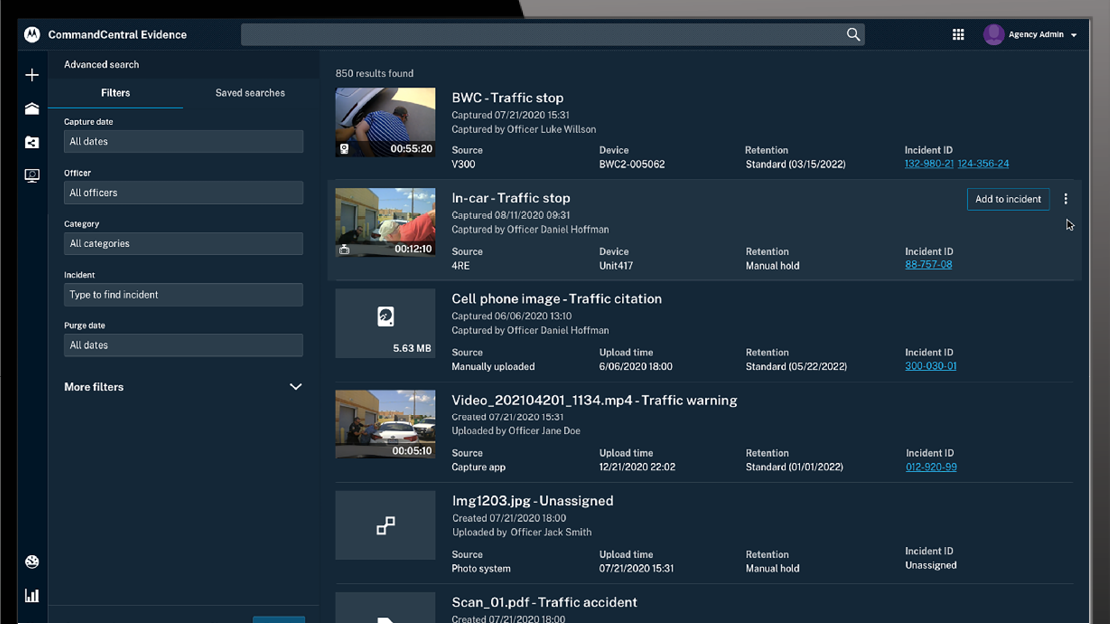Click Add to incident button
Screen dimensions: 1110x624
coord(1008,199)
